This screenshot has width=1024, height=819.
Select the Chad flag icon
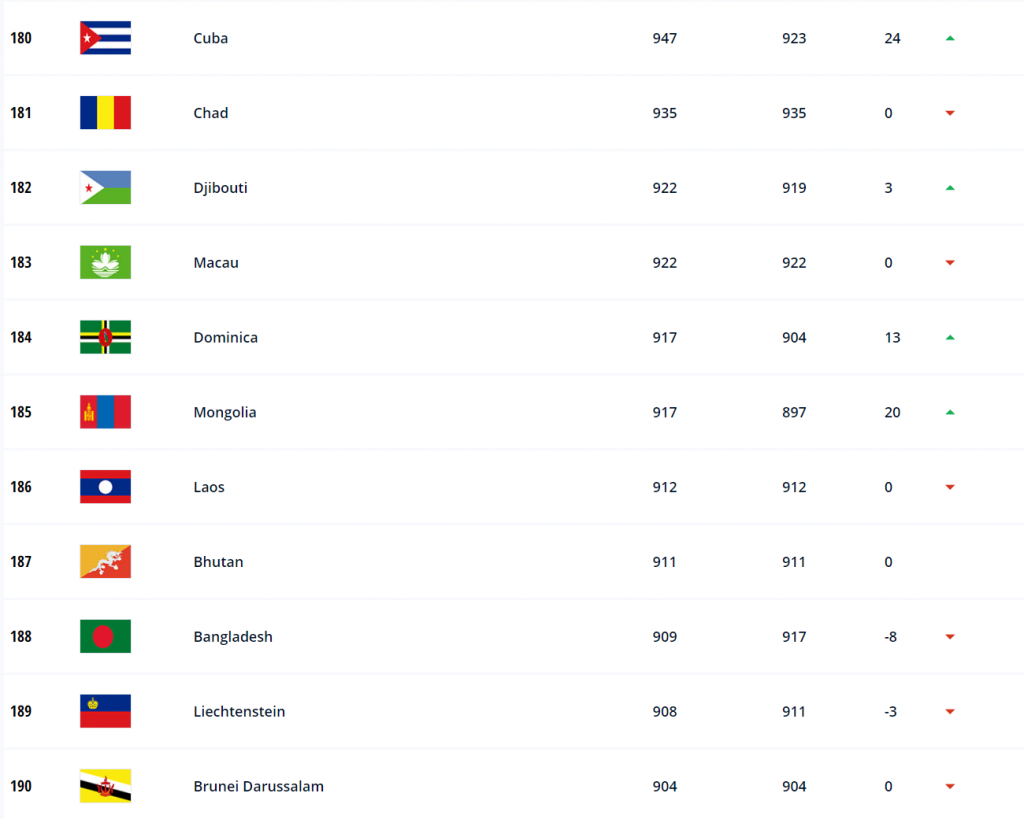(x=105, y=112)
